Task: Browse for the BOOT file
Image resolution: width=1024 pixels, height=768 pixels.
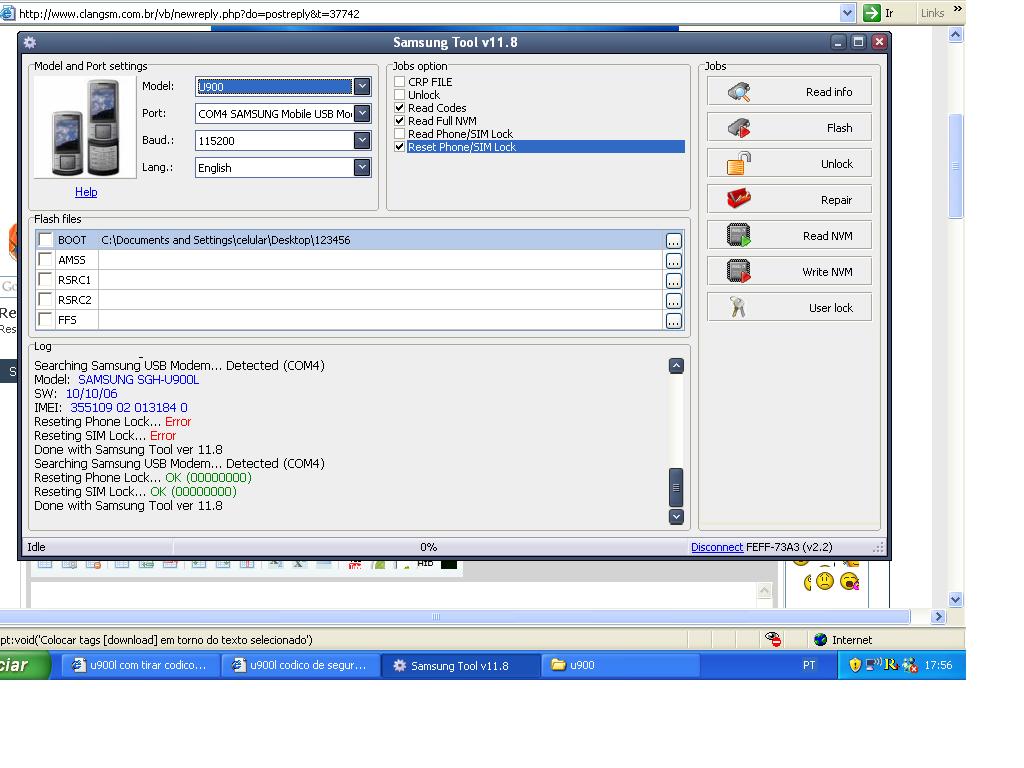Action: pos(673,241)
